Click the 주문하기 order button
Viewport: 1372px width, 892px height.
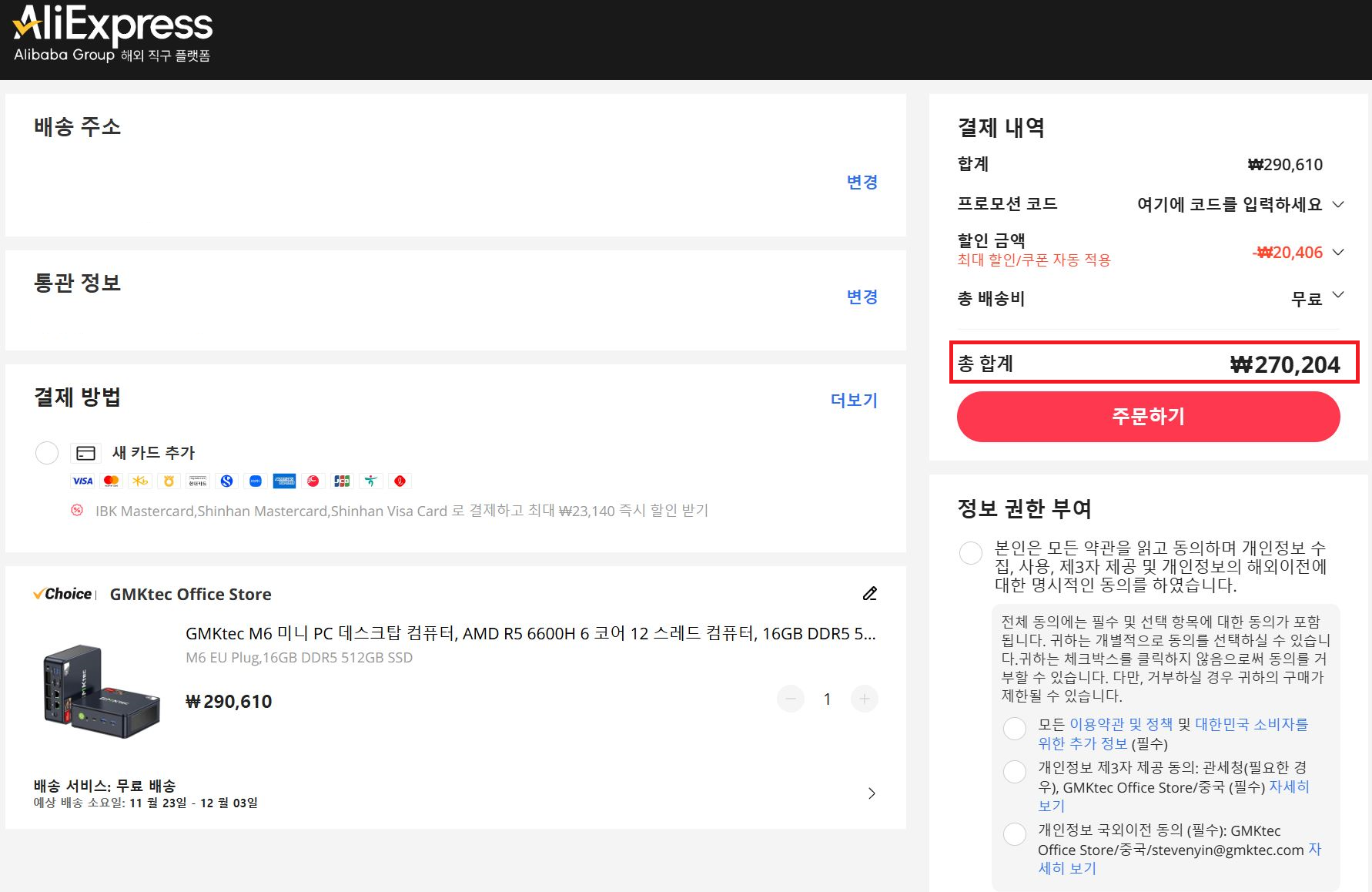[x=1148, y=417]
